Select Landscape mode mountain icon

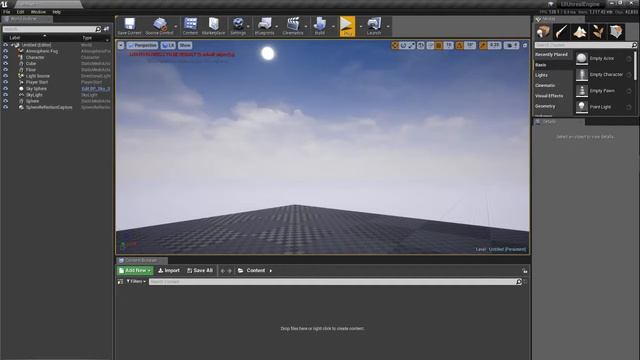(580, 31)
